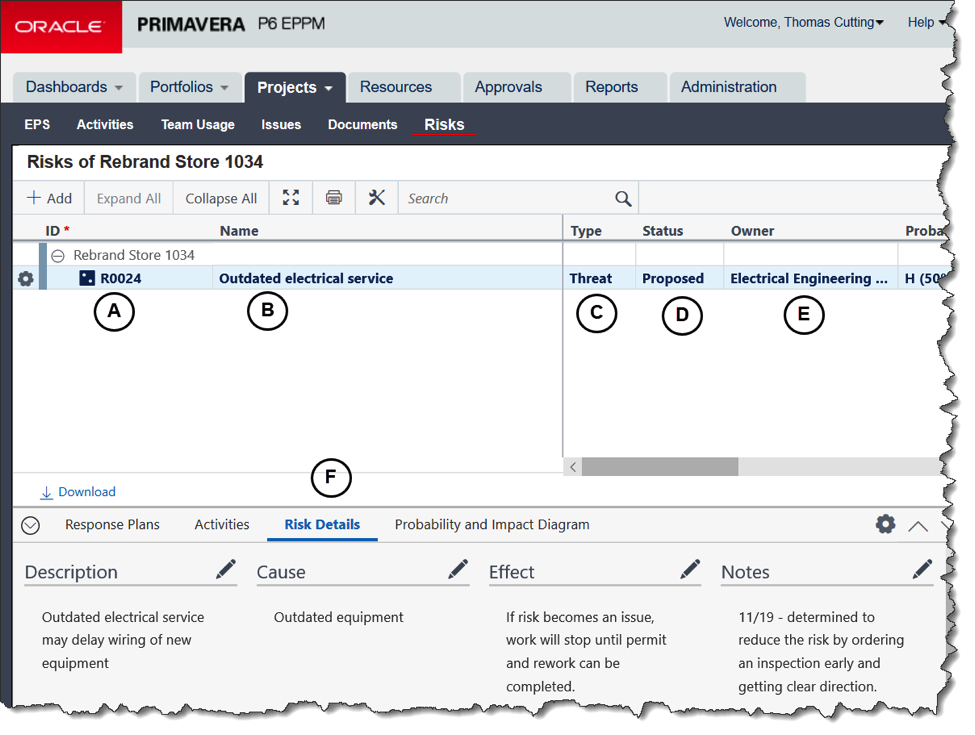
Task: Click the plus Add risk button
Action: coord(49,198)
